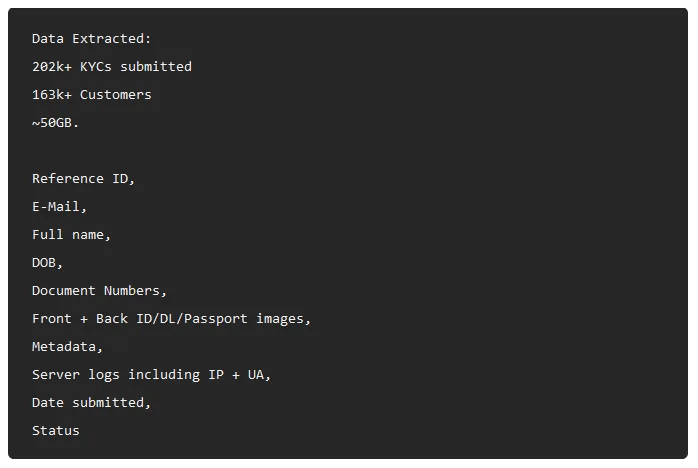This screenshot has height=468, width=698.
Task: Click the 'Full name,' line
Action: [71, 235]
